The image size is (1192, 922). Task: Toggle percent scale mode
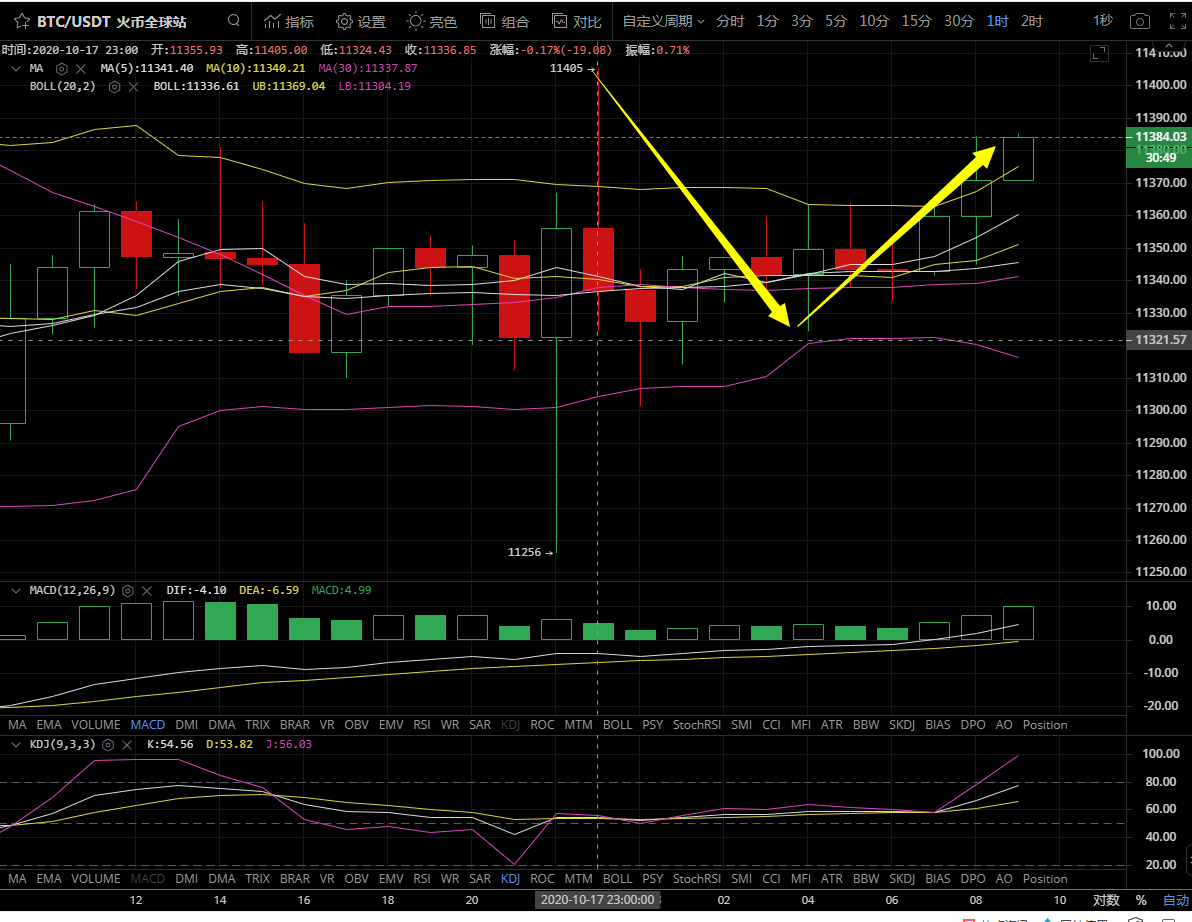pyautogui.click(x=1141, y=900)
